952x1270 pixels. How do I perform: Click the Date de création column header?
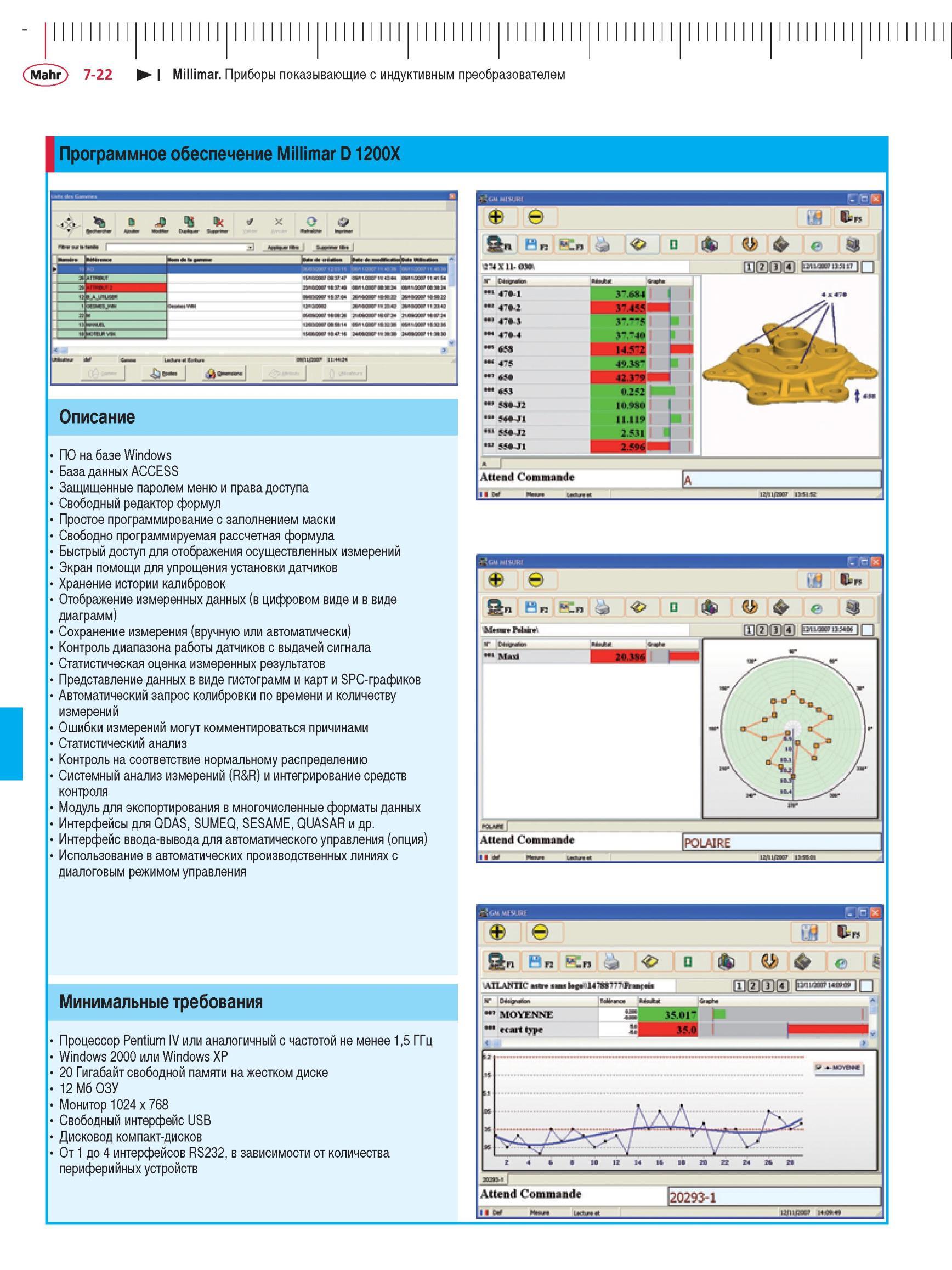click(326, 260)
